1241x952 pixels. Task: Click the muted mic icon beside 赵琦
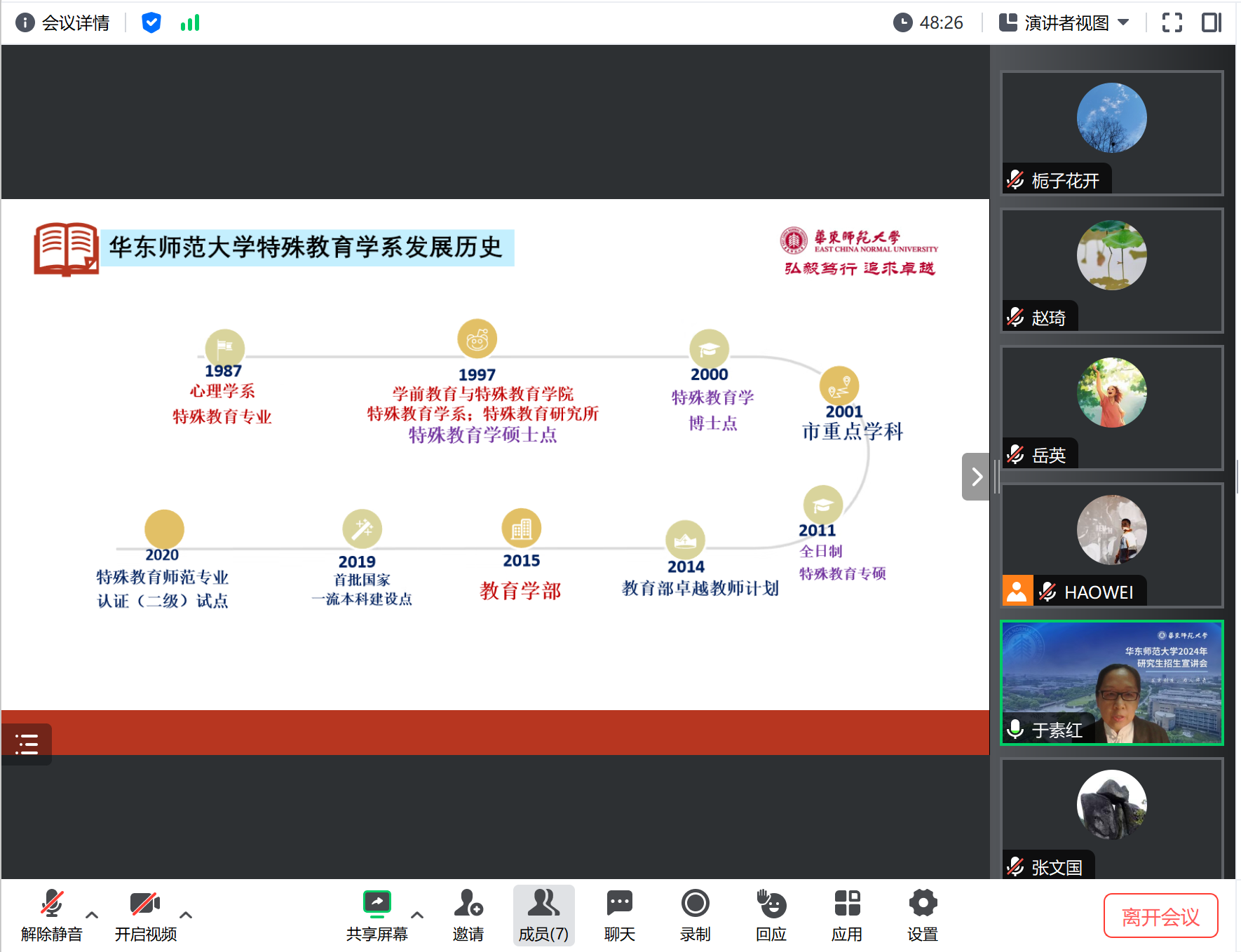[x=1015, y=318]
